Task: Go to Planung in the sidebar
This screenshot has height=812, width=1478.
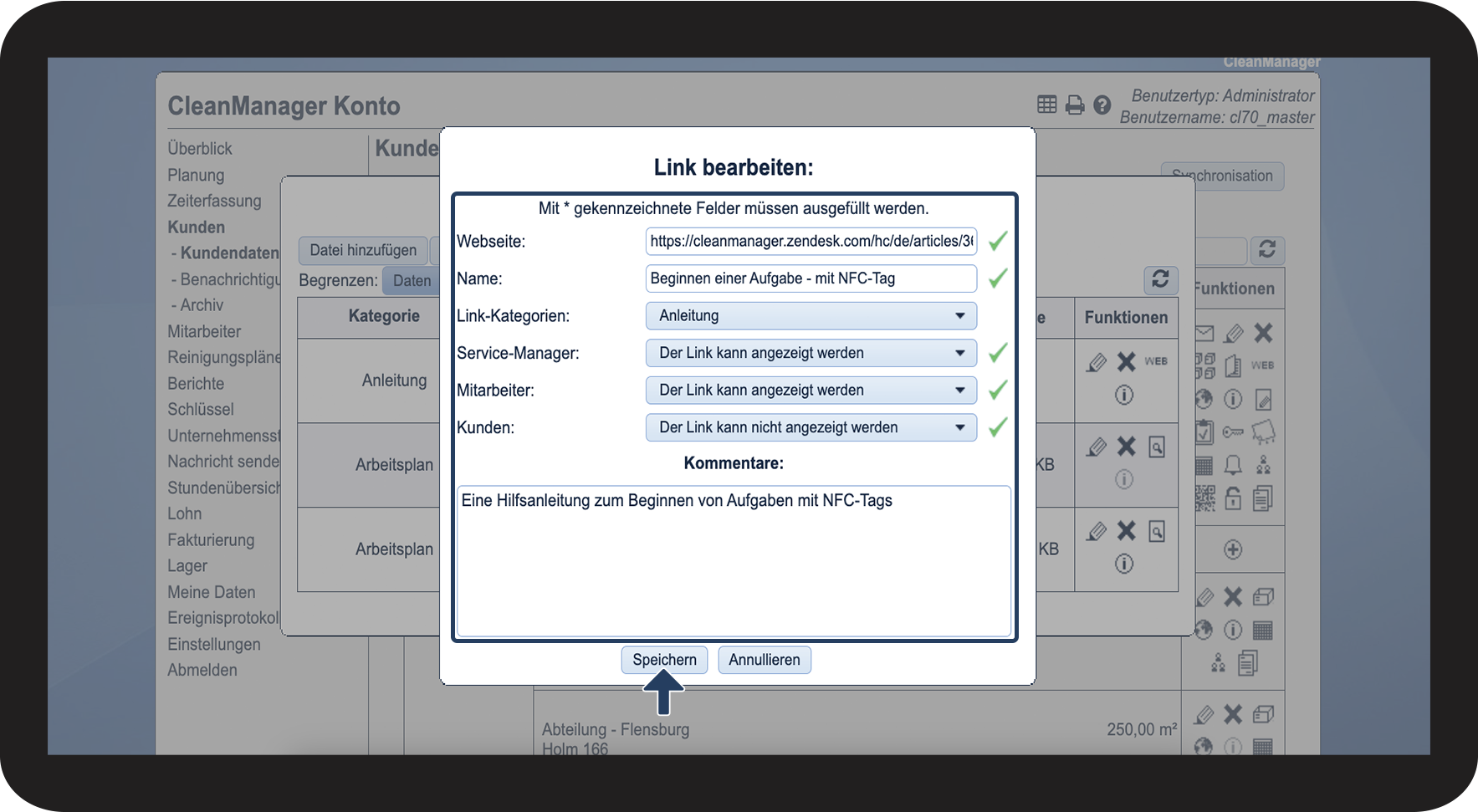Action: pos(196,176)
